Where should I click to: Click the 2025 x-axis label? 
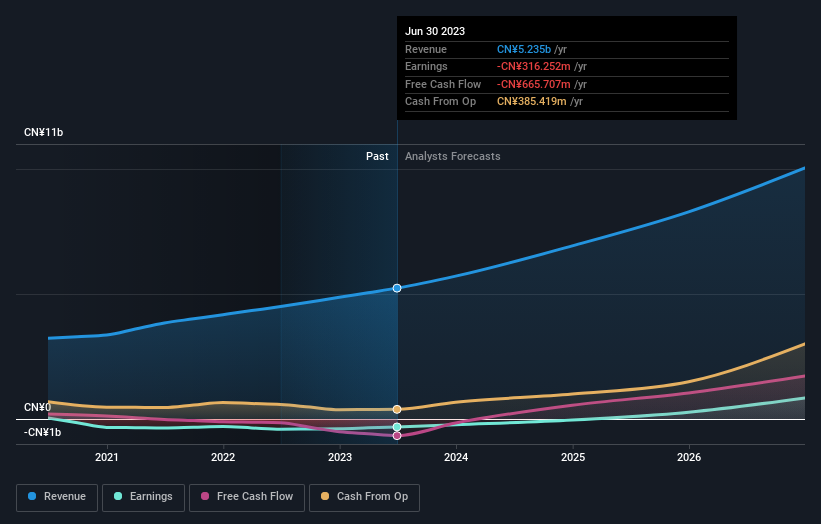pos(573,457)
